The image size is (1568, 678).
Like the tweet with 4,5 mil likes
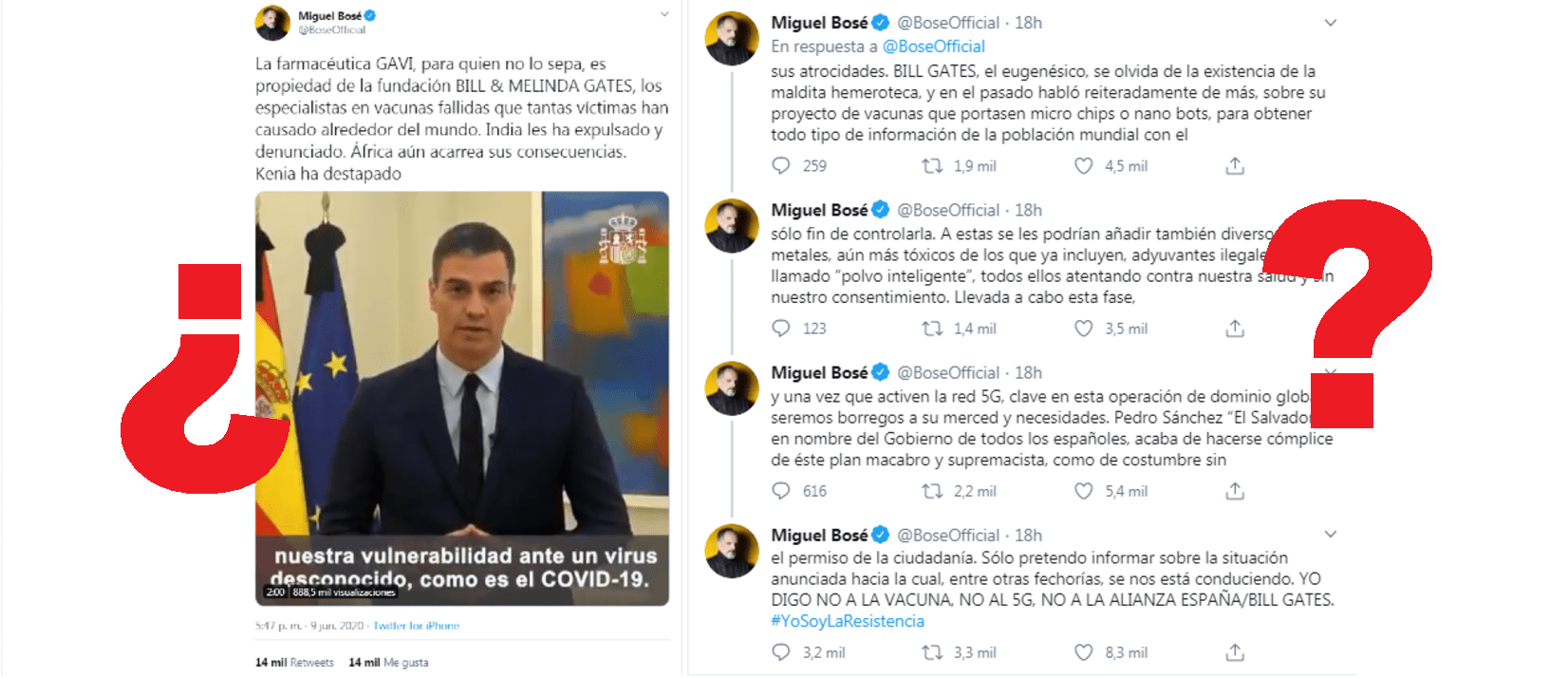click(x=1083, y=166)
